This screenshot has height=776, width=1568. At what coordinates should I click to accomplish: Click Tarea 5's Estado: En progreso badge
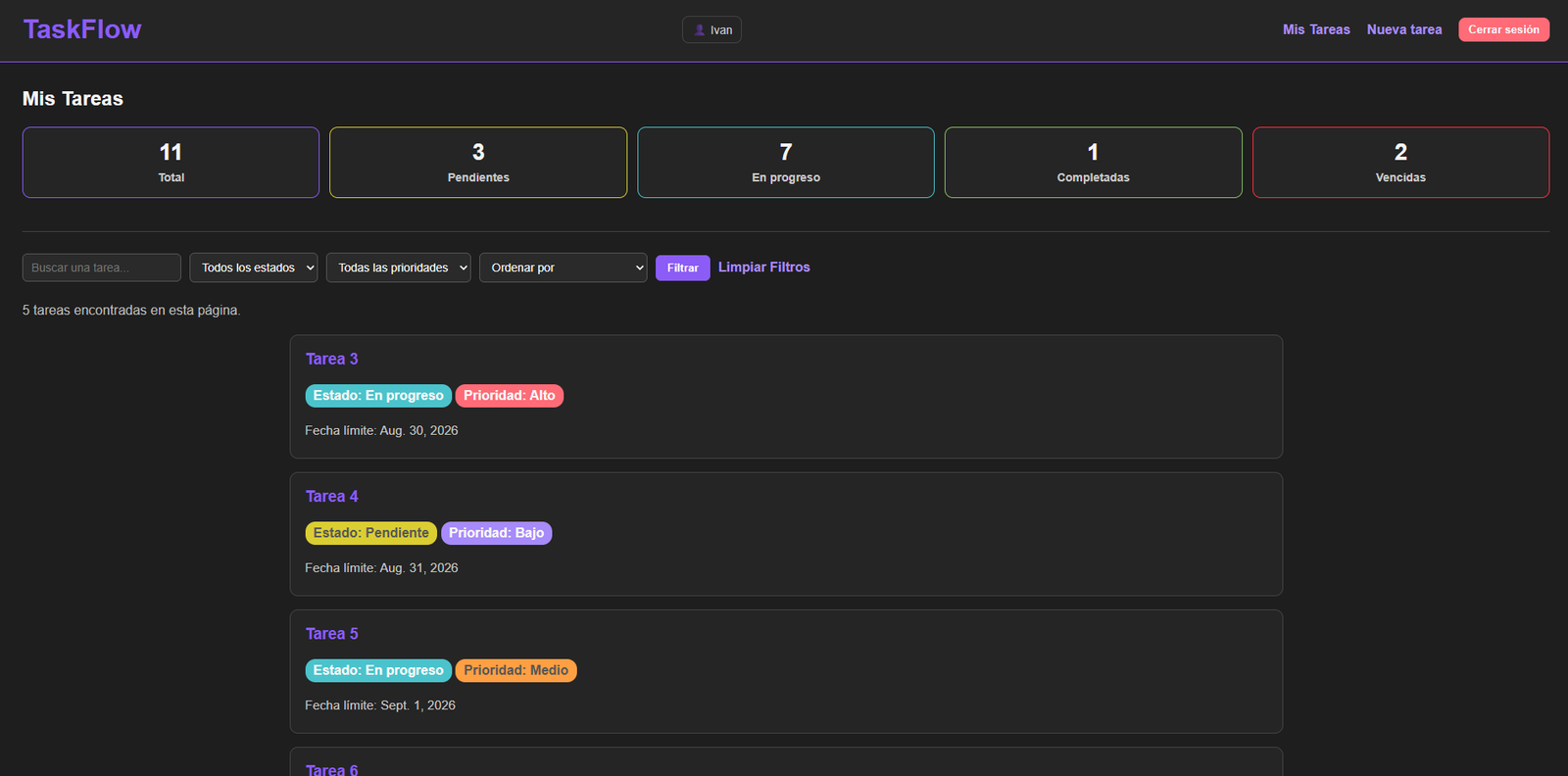click(x=378, y=670)
